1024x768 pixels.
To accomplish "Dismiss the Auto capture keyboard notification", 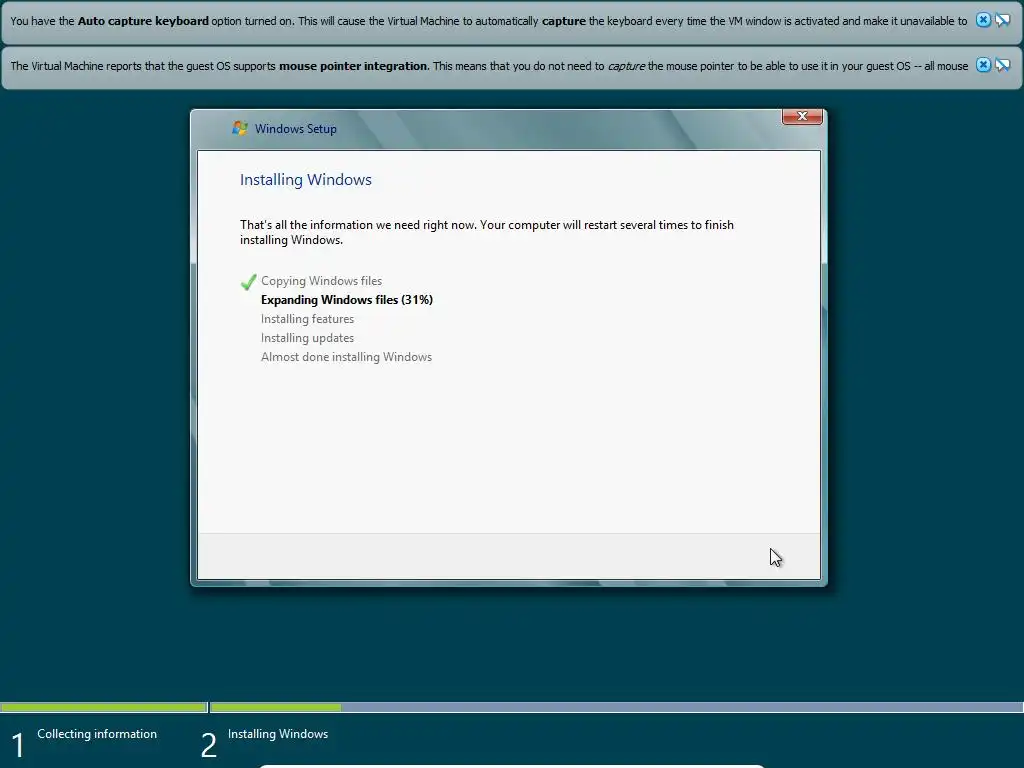I will click(983, 20).
